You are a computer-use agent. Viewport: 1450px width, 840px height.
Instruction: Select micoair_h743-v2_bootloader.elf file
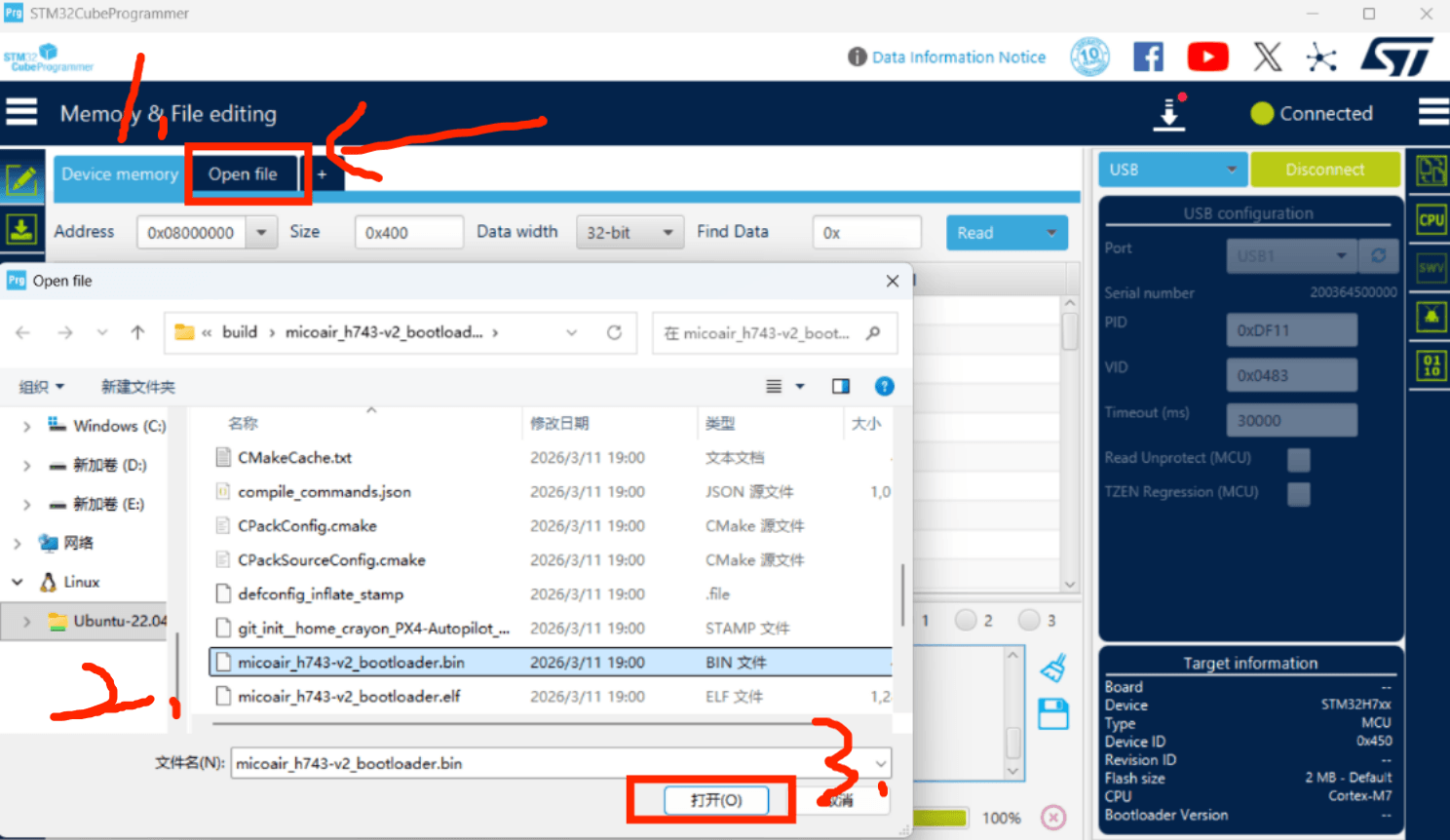[x=551, y=696]
